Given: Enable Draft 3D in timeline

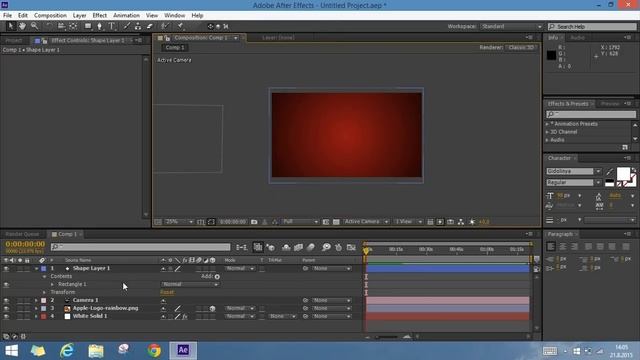Looking at the screenshot, I should (270, 247).
